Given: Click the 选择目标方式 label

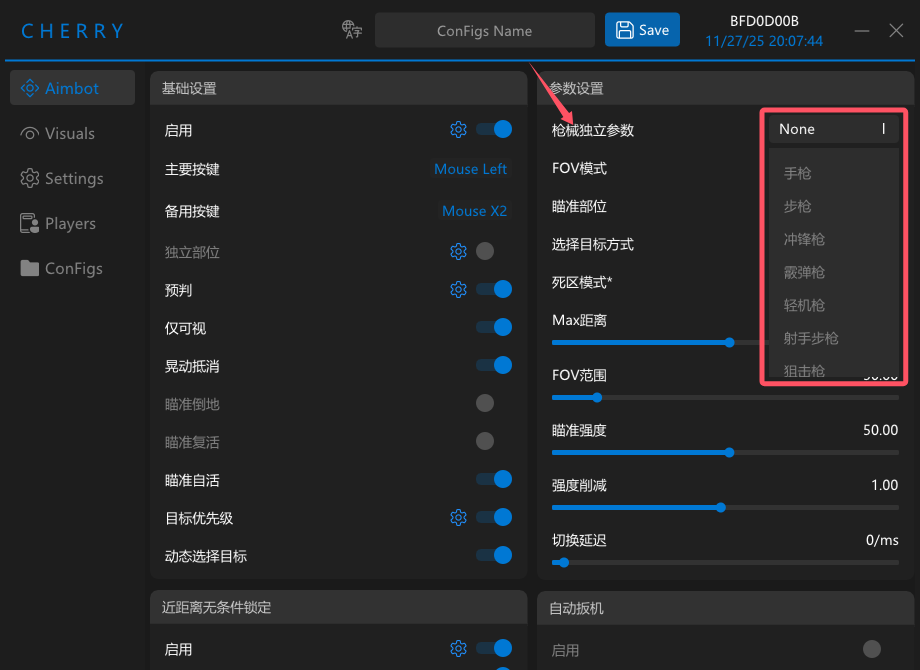Looking at the screenshot, I should pyautogui.click(x=593, y=245).
